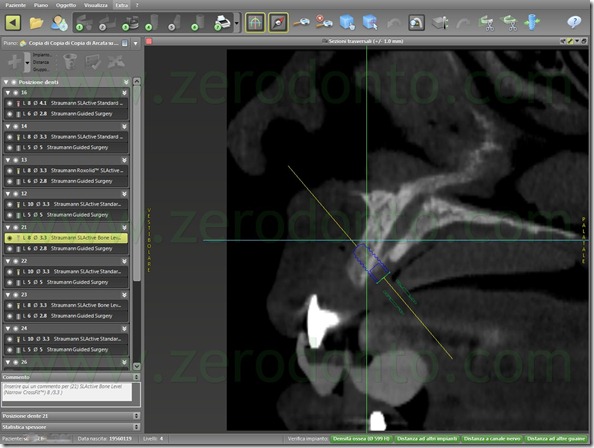This screenshot has height=448, width=594.
Task: Select the magnifier zoom tool
Action: click(x=302, y=23)
